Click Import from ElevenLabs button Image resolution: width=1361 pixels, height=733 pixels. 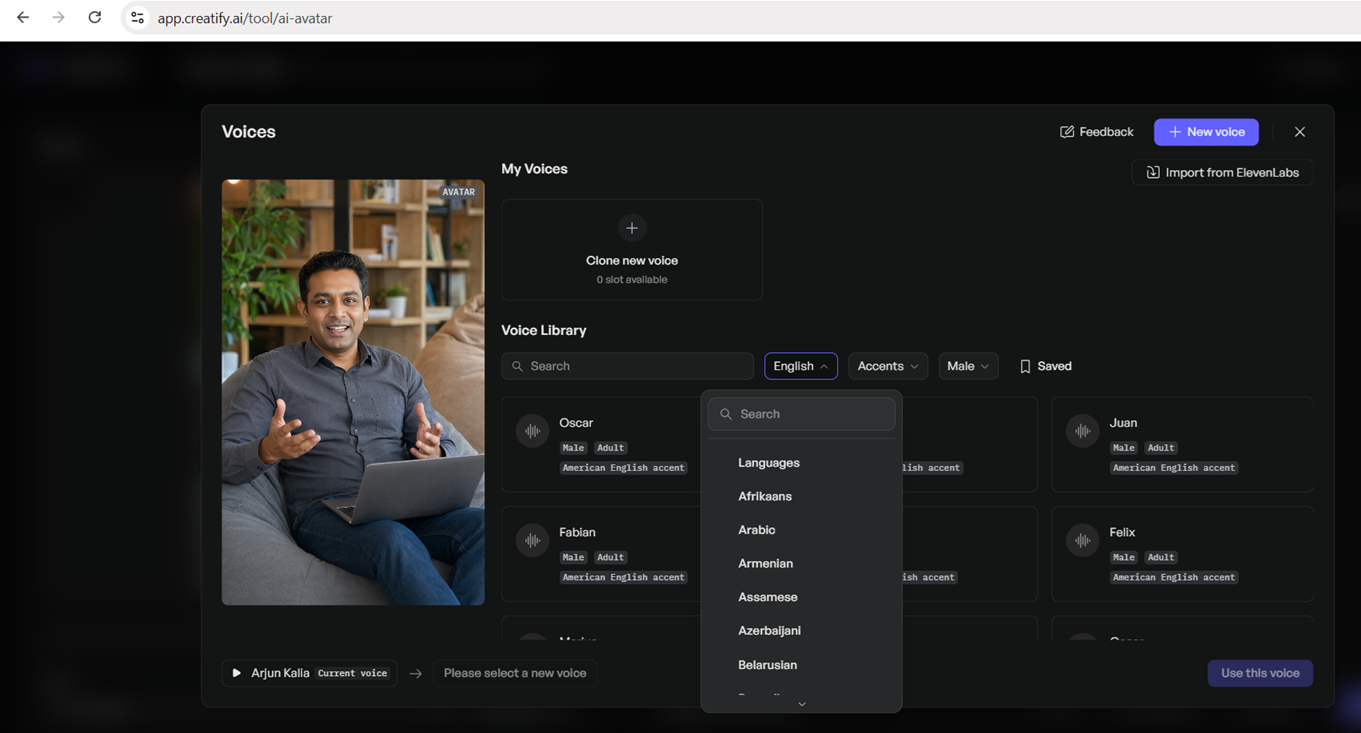coord(1223,173)
